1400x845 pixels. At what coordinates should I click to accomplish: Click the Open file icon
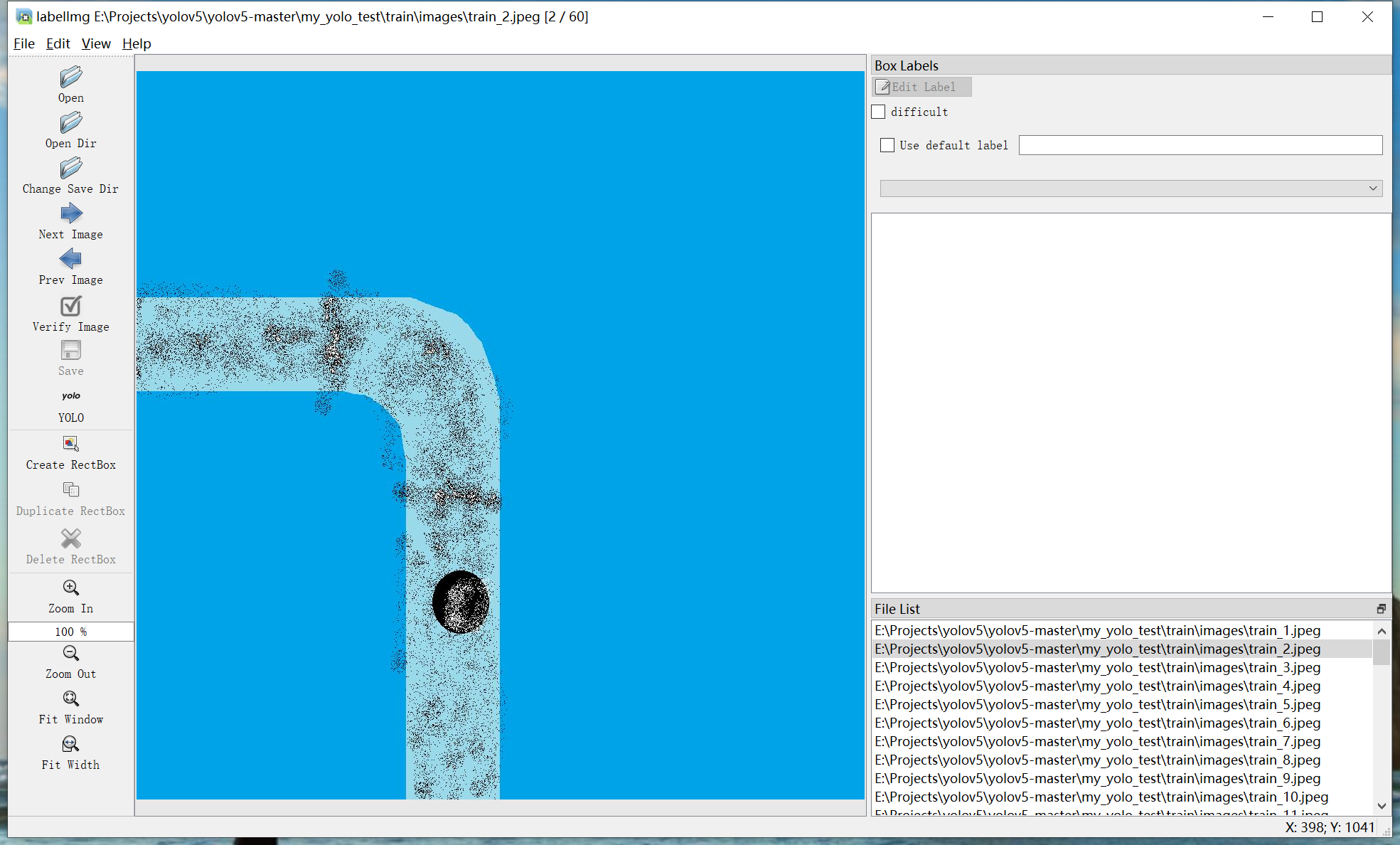point(71,77)
